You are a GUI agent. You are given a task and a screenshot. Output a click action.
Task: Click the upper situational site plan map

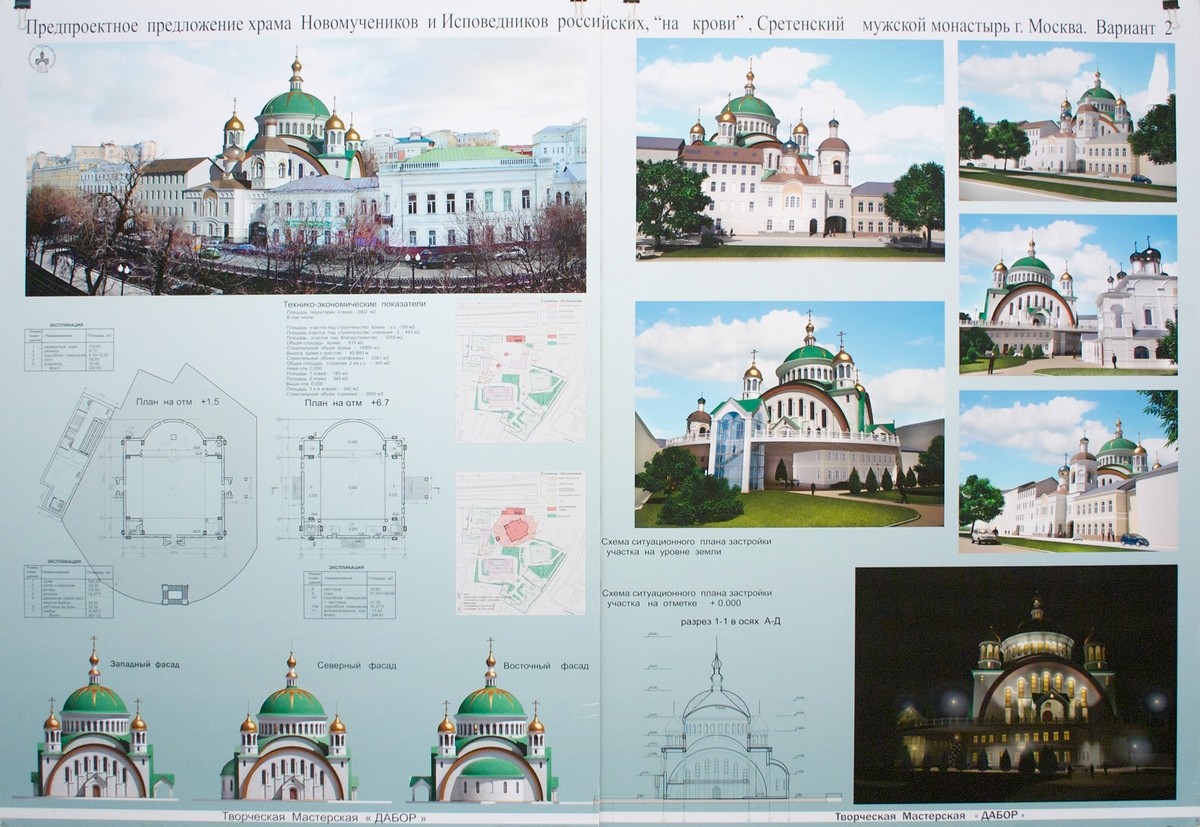520,370
